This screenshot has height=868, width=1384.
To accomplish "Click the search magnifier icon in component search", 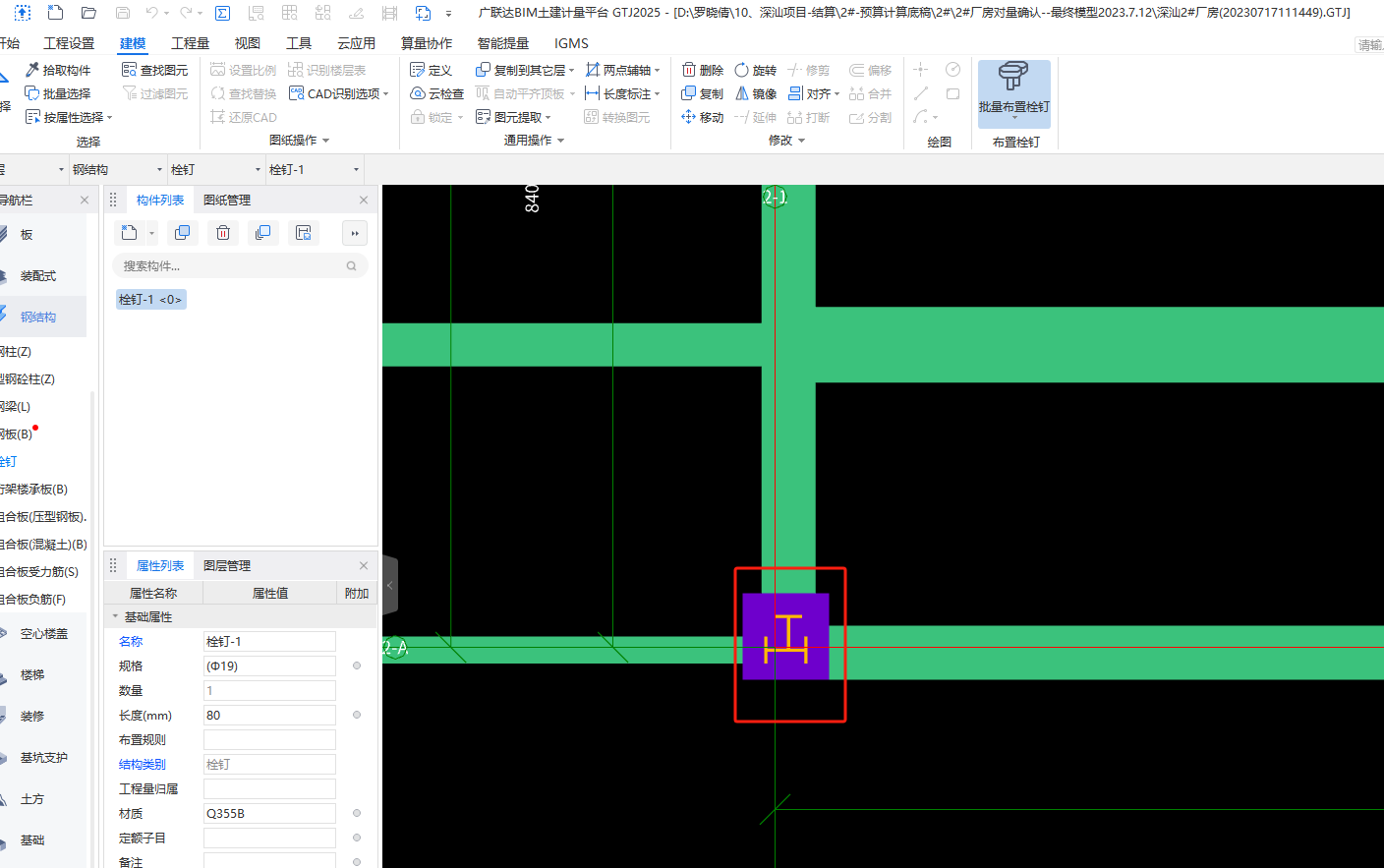I will [x=352, y=265].
